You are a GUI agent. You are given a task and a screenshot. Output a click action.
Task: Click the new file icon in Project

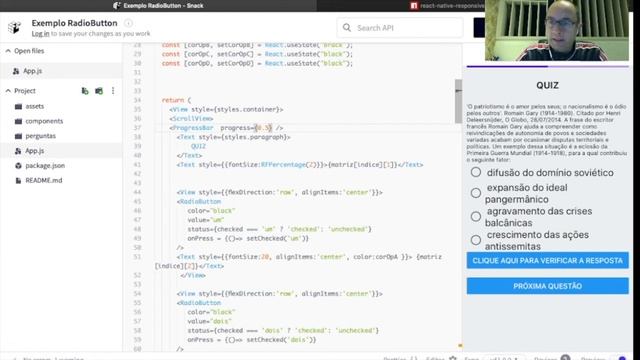[85, 91]
